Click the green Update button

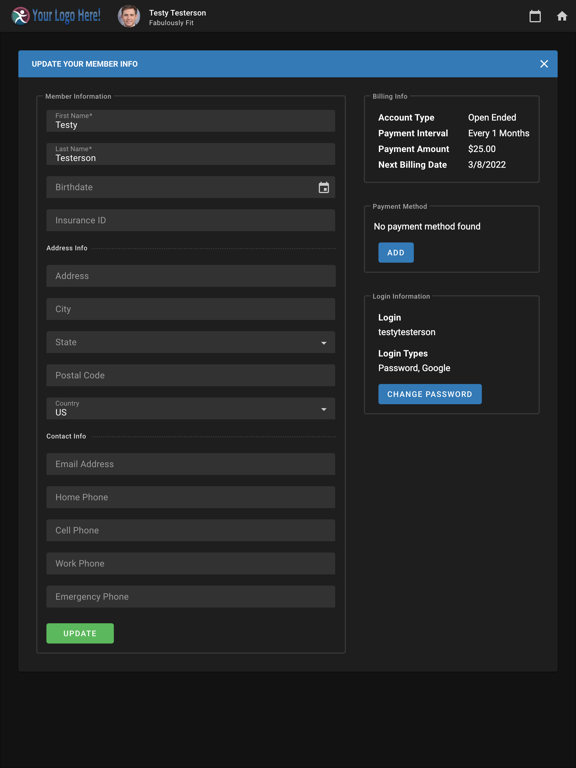pos(80,633)
